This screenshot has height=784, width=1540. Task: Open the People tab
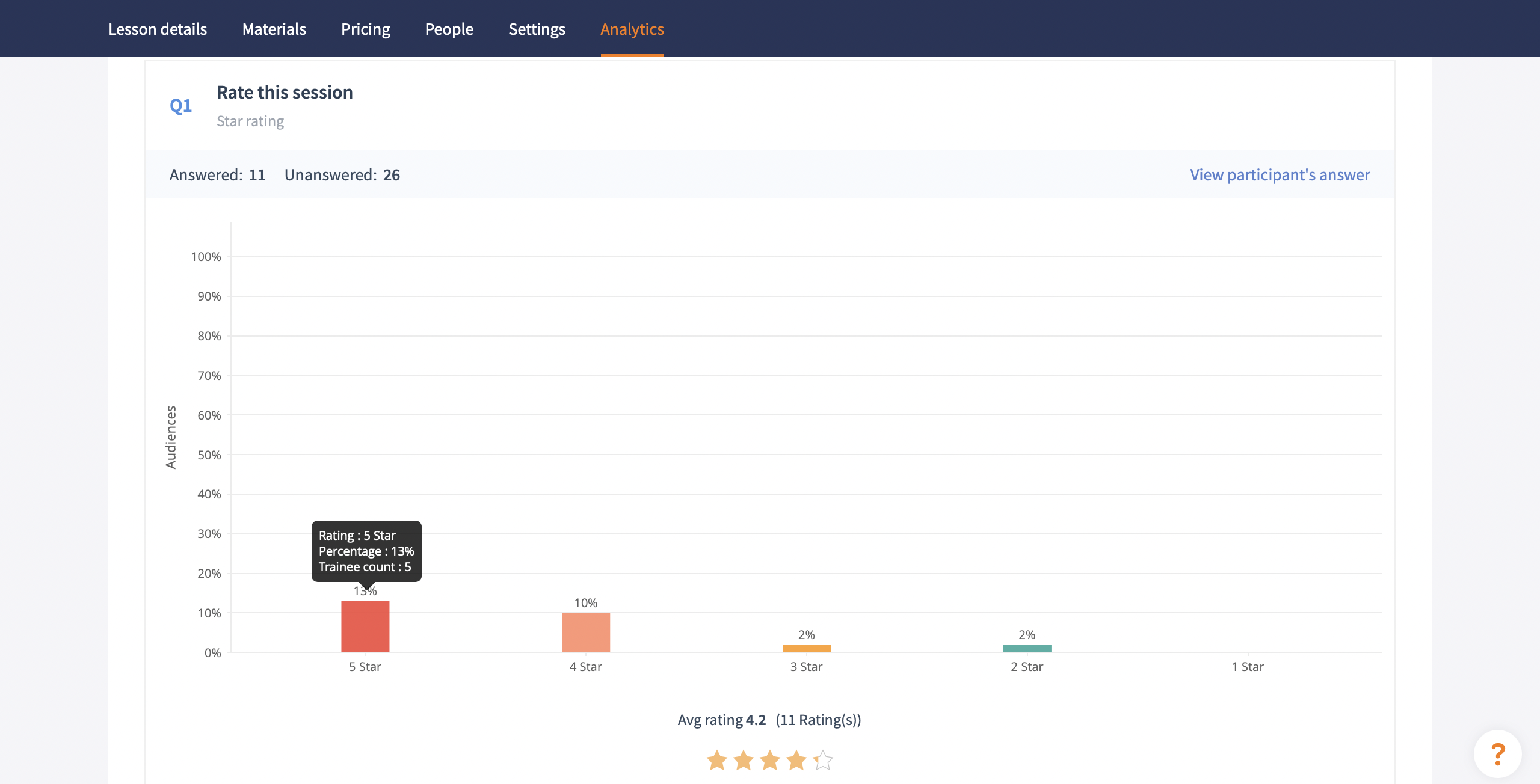pyautogui.click(x=449, y=29)
